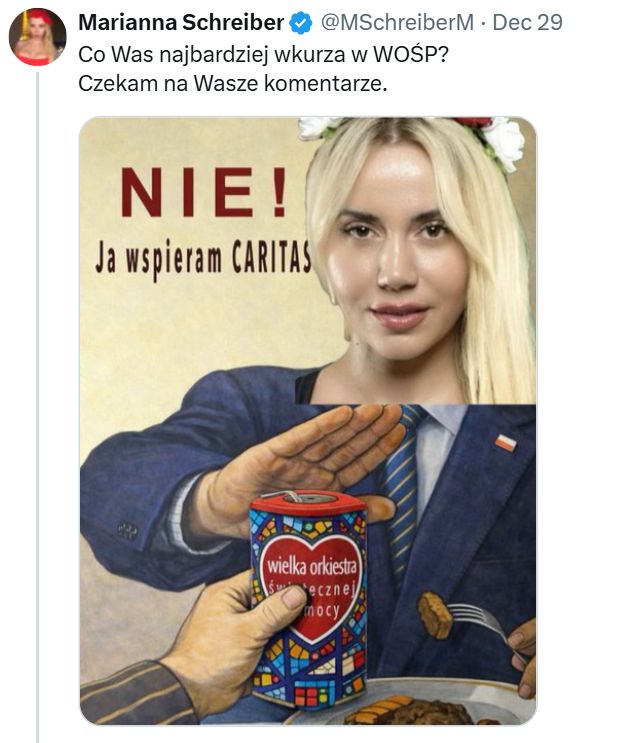Open Marianna Schreiber's profile avatar
This screenshot has height=743, width=637.
point(37,36)
